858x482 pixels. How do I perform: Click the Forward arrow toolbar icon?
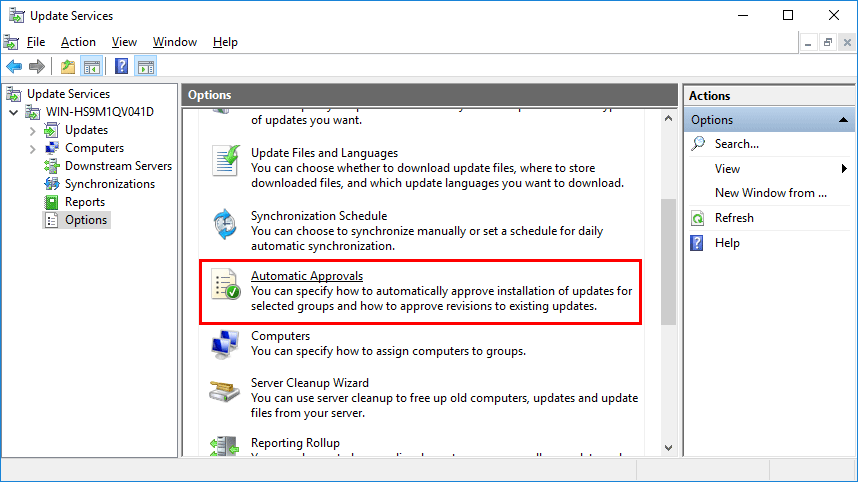[37, 67]
